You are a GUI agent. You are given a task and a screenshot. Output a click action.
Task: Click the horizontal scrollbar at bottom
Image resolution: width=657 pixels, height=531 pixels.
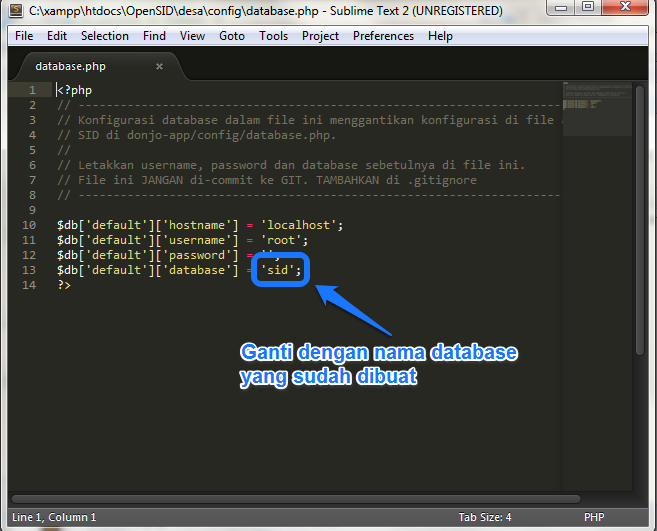(300, 497)
